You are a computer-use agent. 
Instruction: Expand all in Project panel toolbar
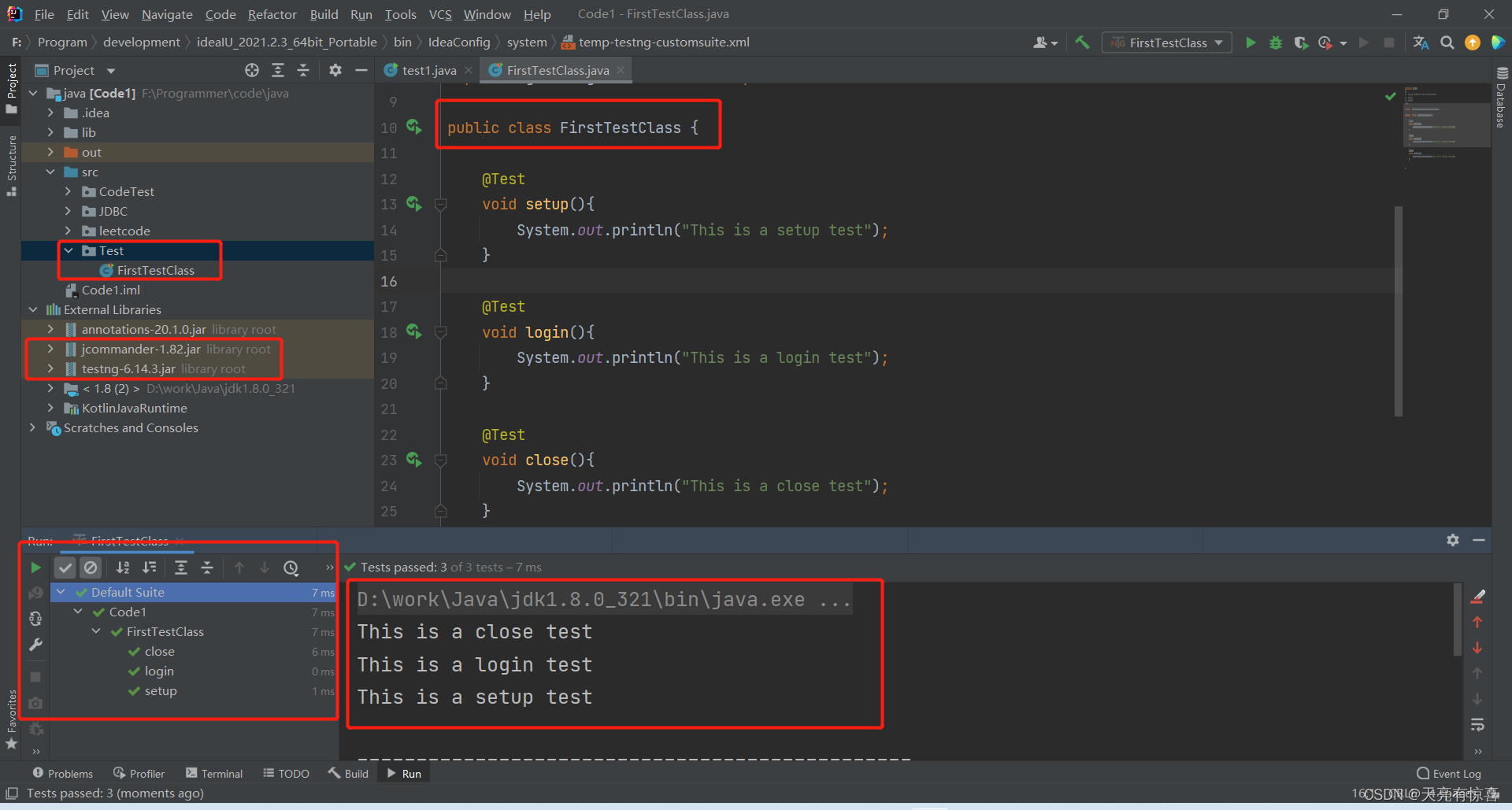point(278,70)
